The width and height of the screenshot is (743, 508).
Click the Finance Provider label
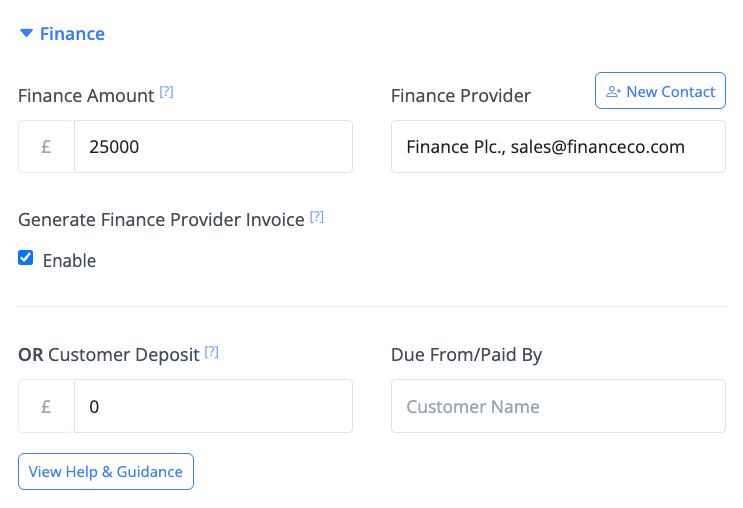click(460, 96)
